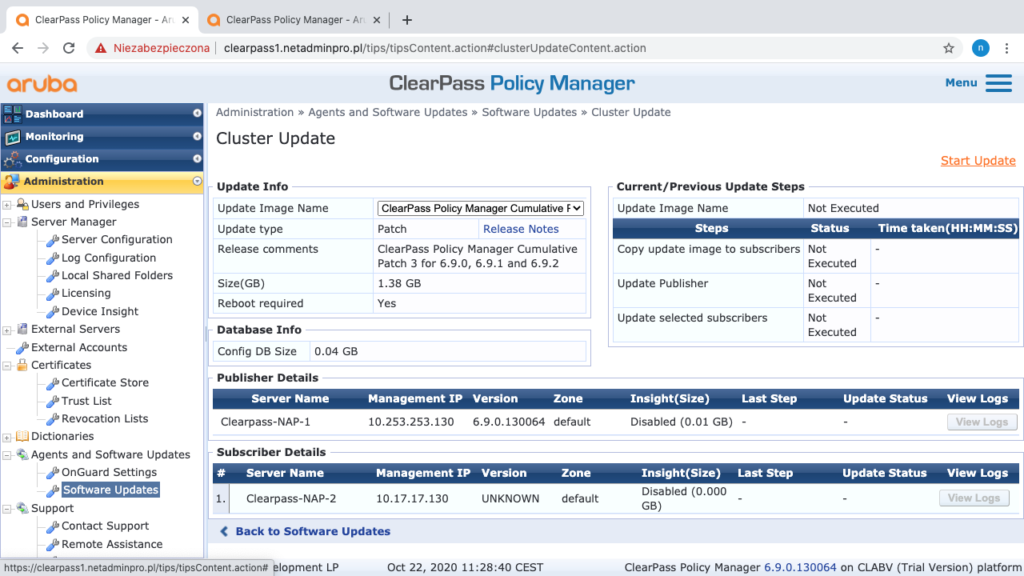Click the Configuration section icon
The width and height of the screenshot is (1024, 576).
pyautogui.click(x=12, y=159)
